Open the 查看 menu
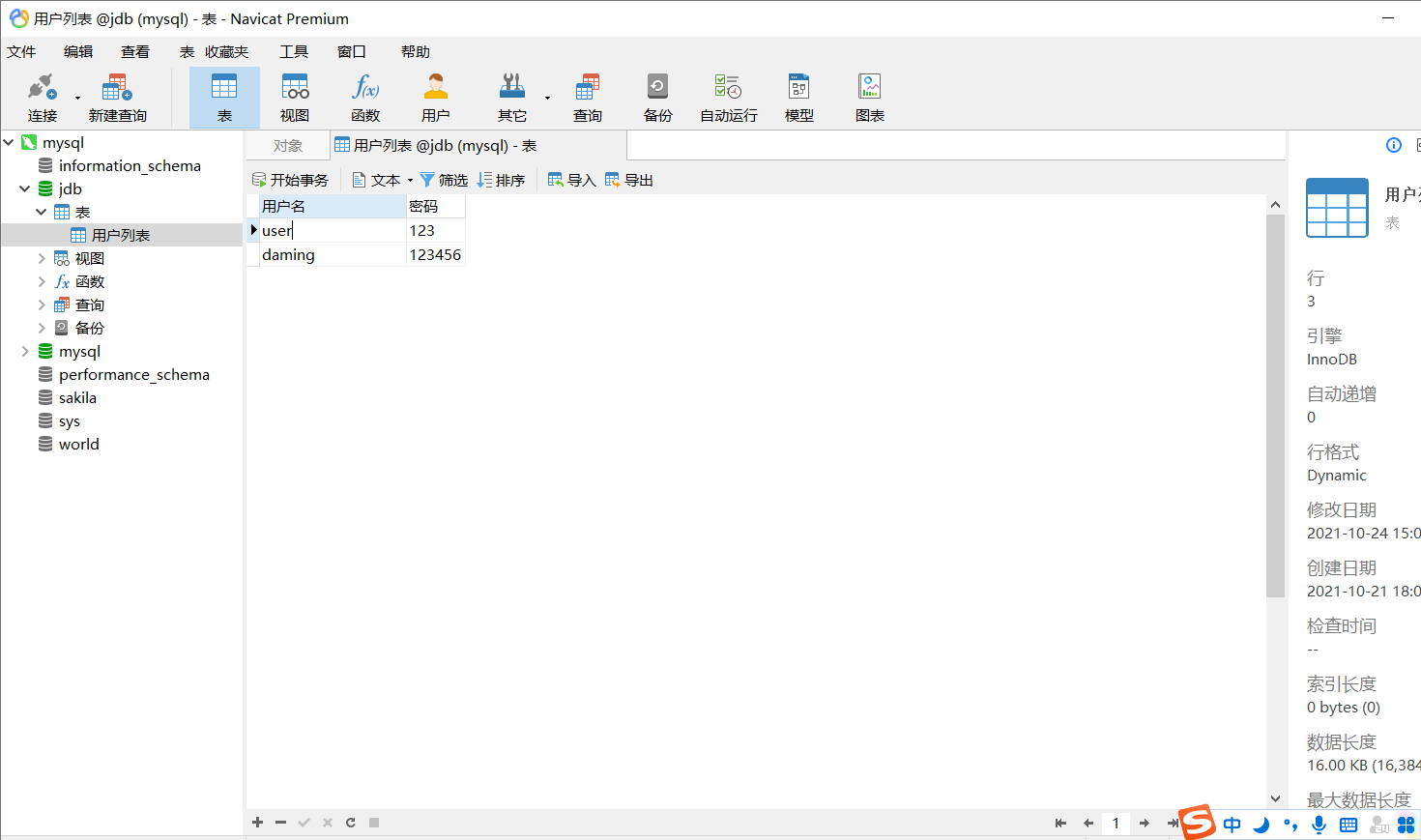The width and height of the screenshot is (1421, 840). (x=135, y=52)
